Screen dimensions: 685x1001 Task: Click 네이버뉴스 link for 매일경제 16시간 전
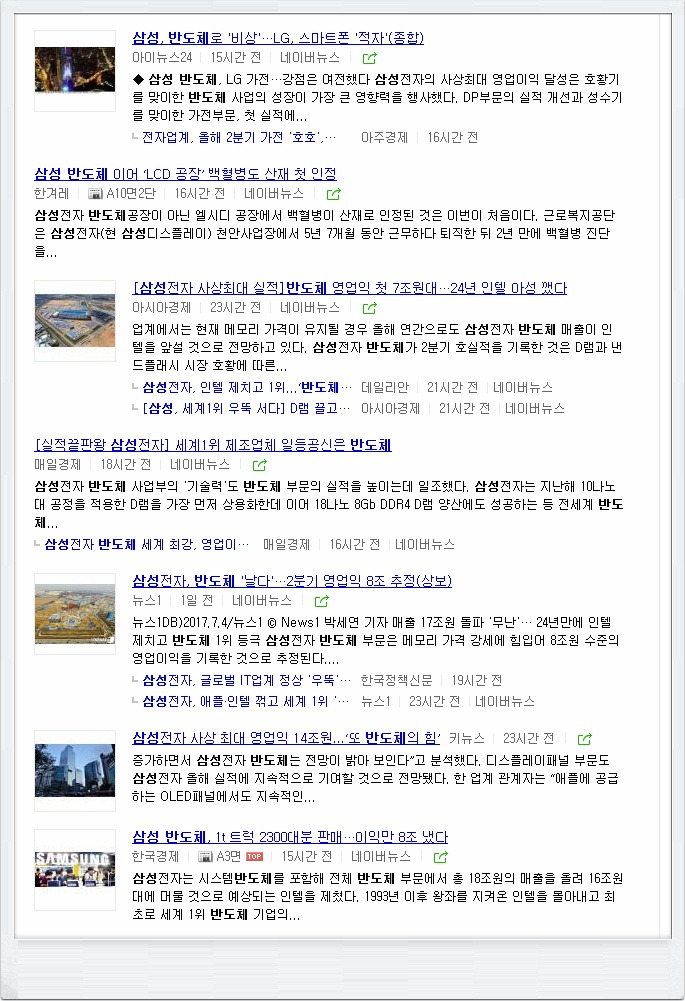coord(425,545)
